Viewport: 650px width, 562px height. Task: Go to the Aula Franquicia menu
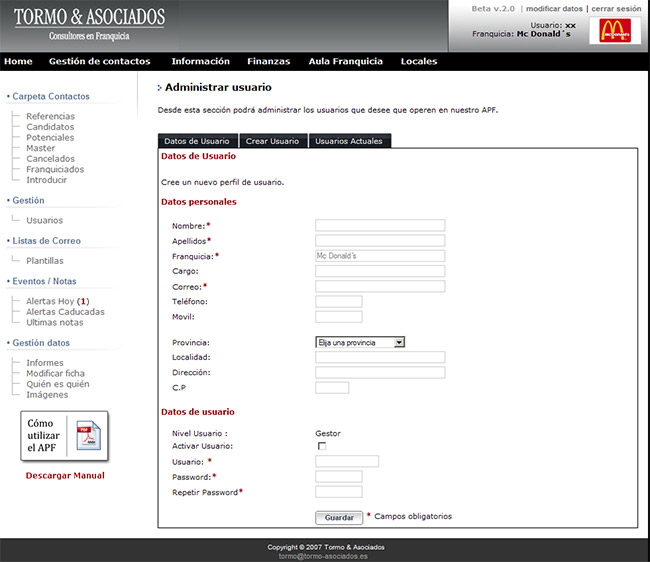pos(345,61)
